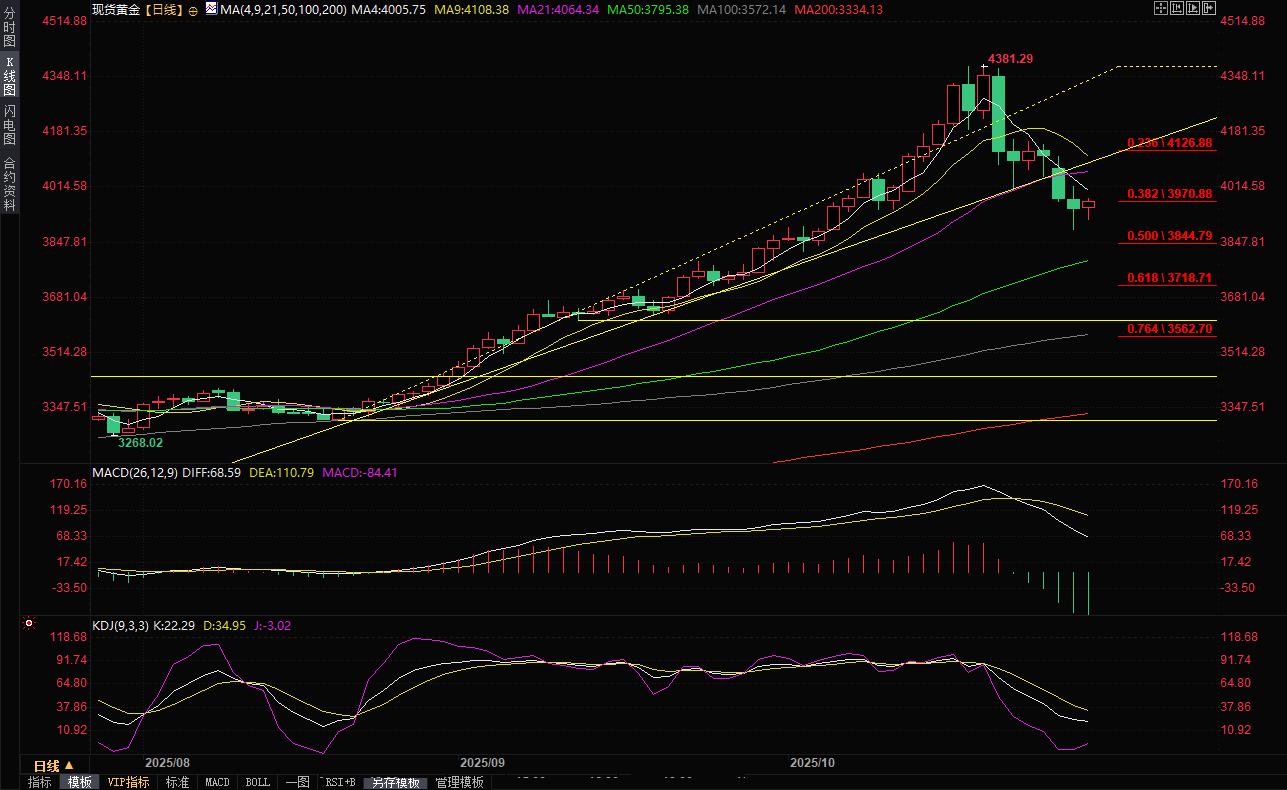The width and height of the screenshot is (1287, 790).
Task: Click the circled plus icon beside 日线 title
Action: click(x=192, y=9)
